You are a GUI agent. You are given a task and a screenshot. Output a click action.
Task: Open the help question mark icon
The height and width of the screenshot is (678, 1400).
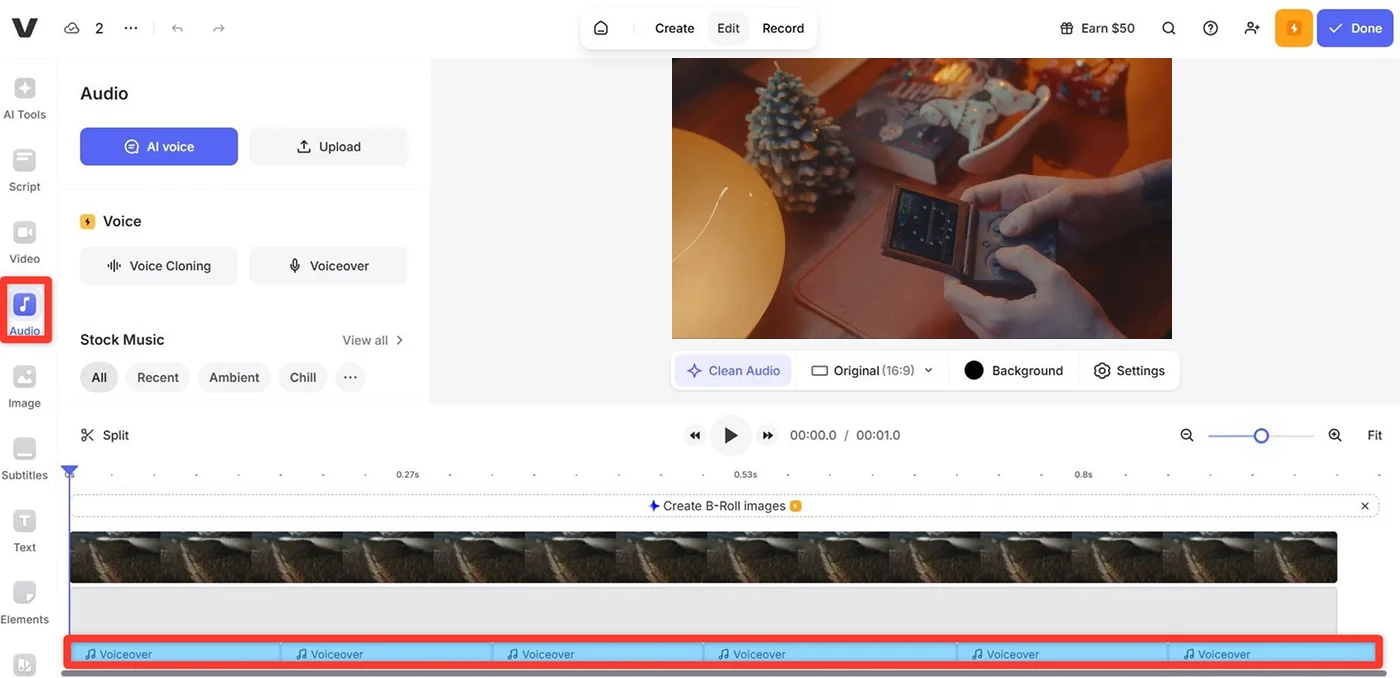1210,28
